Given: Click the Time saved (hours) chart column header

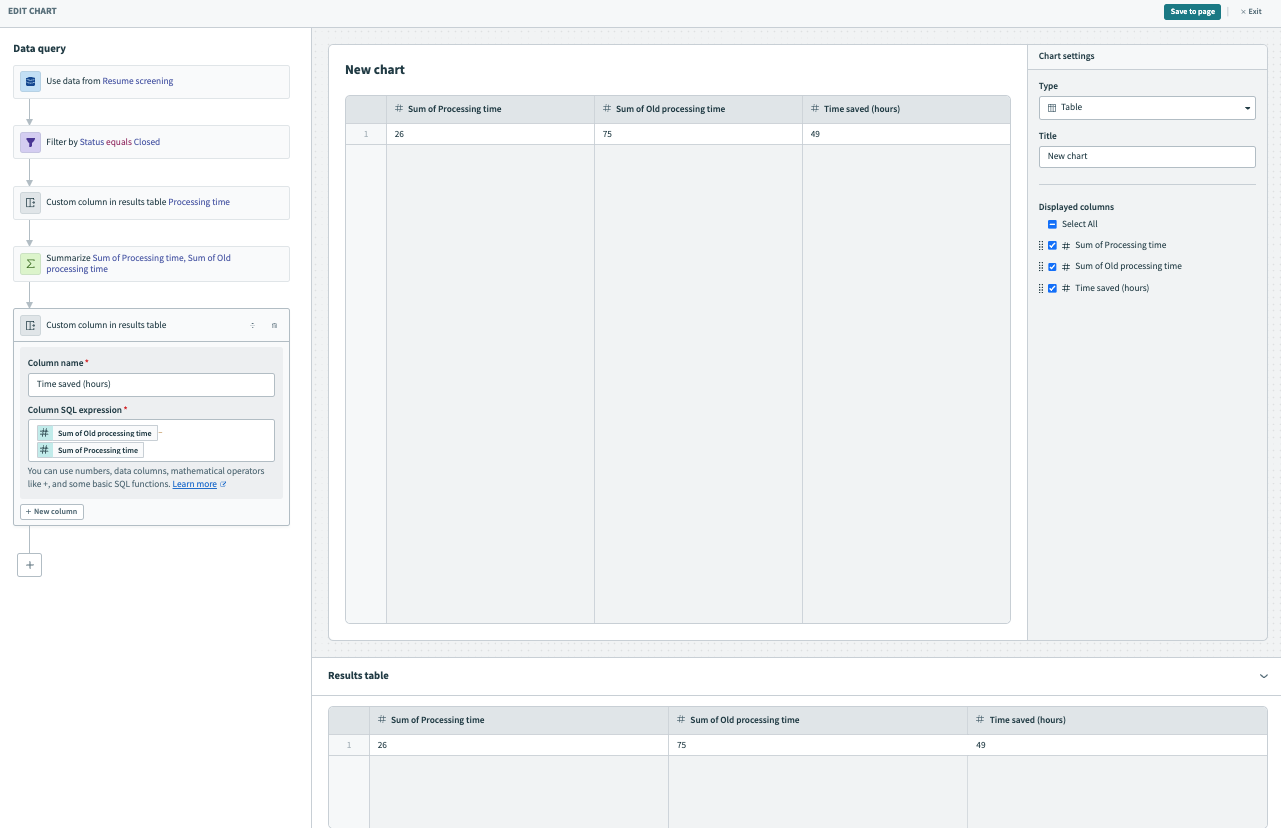Looking at the screenshot, I should click(x=861, y=109).
